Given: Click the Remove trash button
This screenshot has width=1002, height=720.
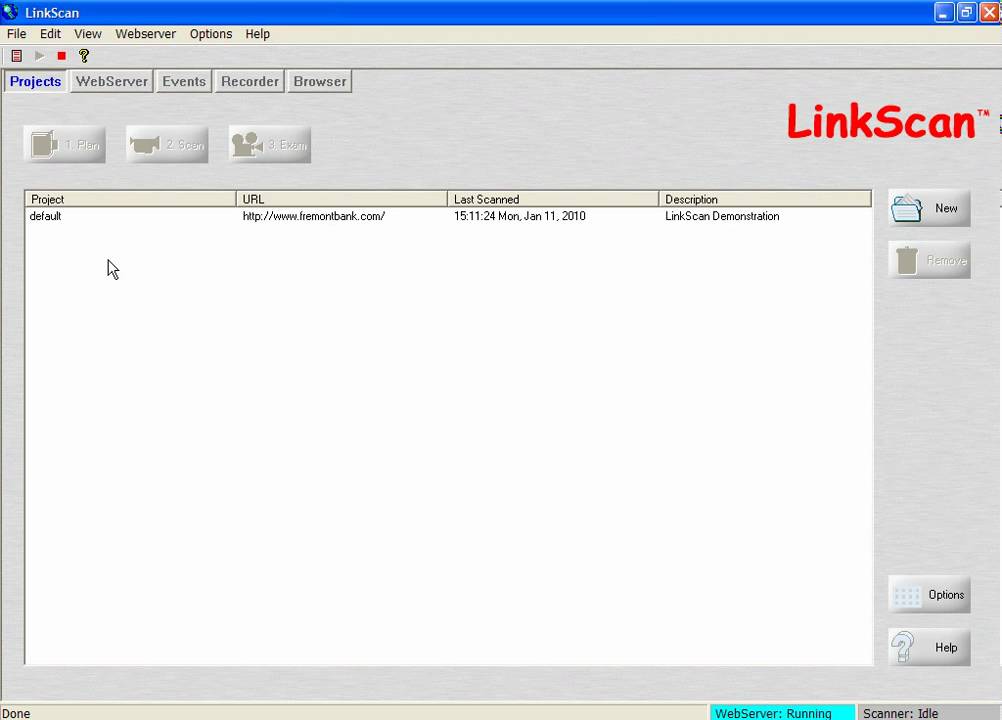Looking at the screenshot, I should pos(930,260).
